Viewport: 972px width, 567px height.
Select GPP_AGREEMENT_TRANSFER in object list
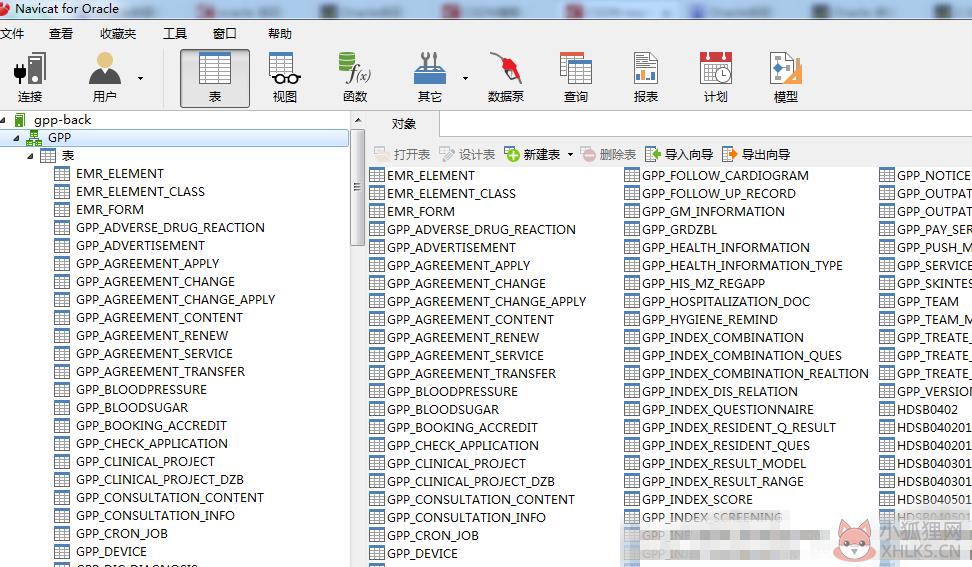click(471, 373)
